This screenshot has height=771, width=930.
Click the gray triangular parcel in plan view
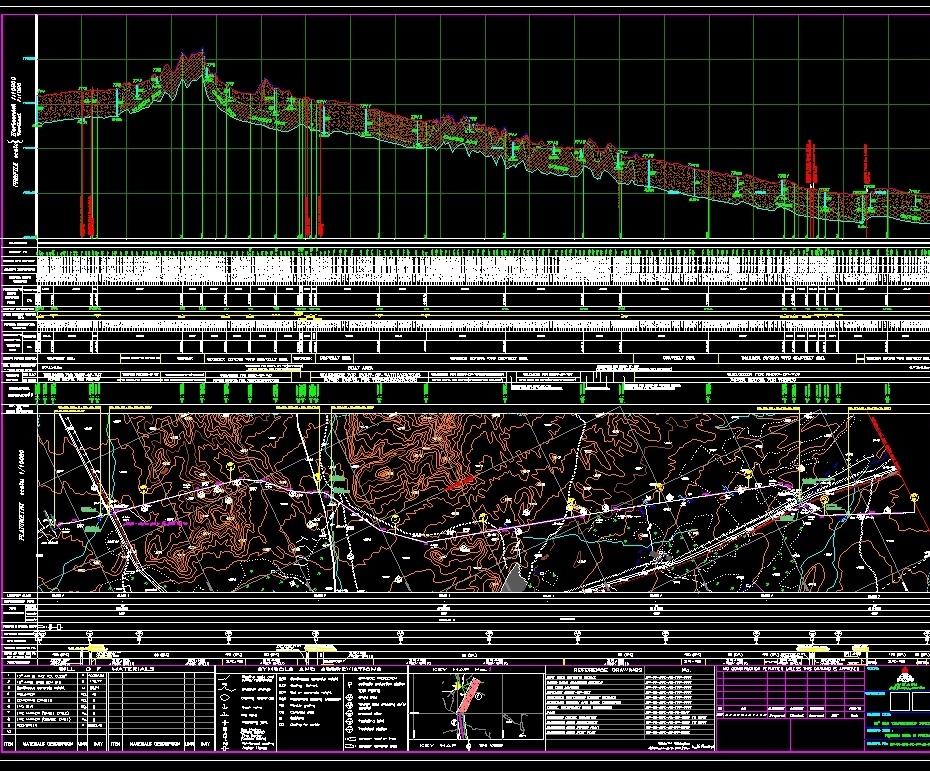pos(513,579)
